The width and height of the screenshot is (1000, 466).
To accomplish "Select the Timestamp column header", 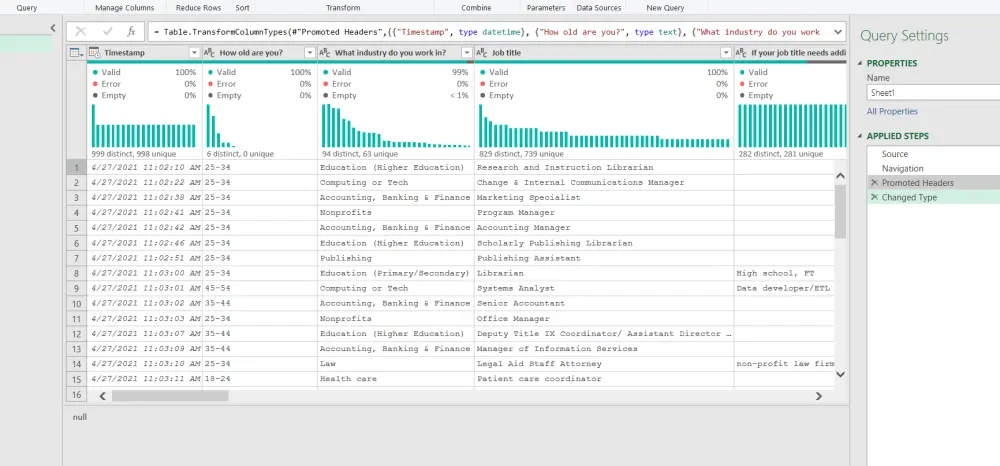I will (x=146, y=52).
